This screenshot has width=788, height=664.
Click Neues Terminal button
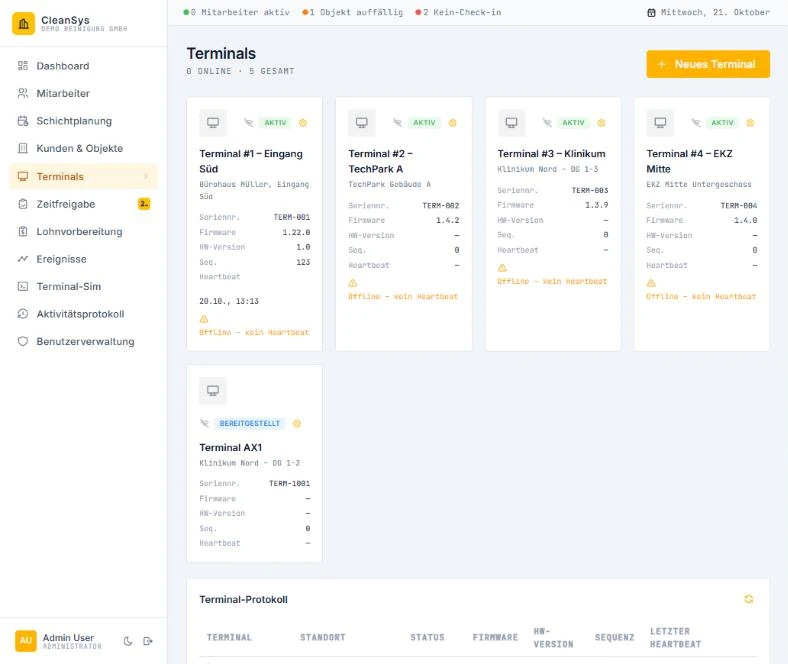[x=708, y=64]
